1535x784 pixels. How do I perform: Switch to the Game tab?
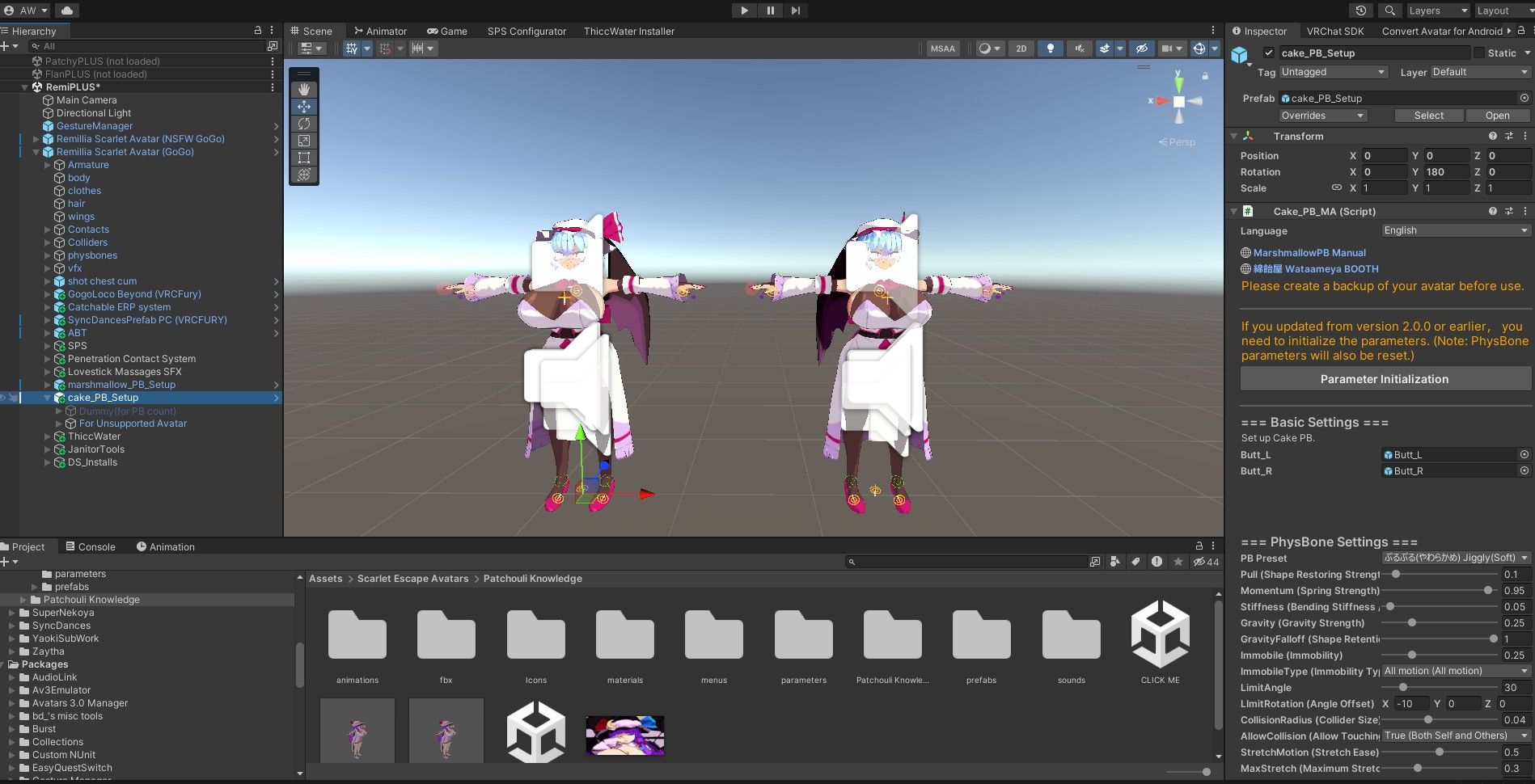click(x=447, y=31)
